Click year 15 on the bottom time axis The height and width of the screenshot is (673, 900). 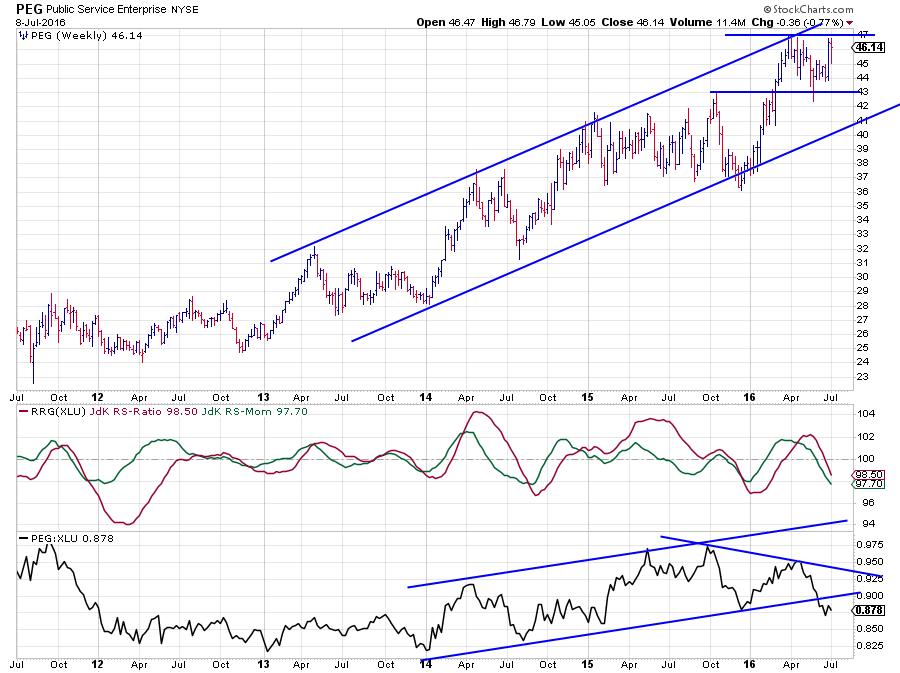587,664
